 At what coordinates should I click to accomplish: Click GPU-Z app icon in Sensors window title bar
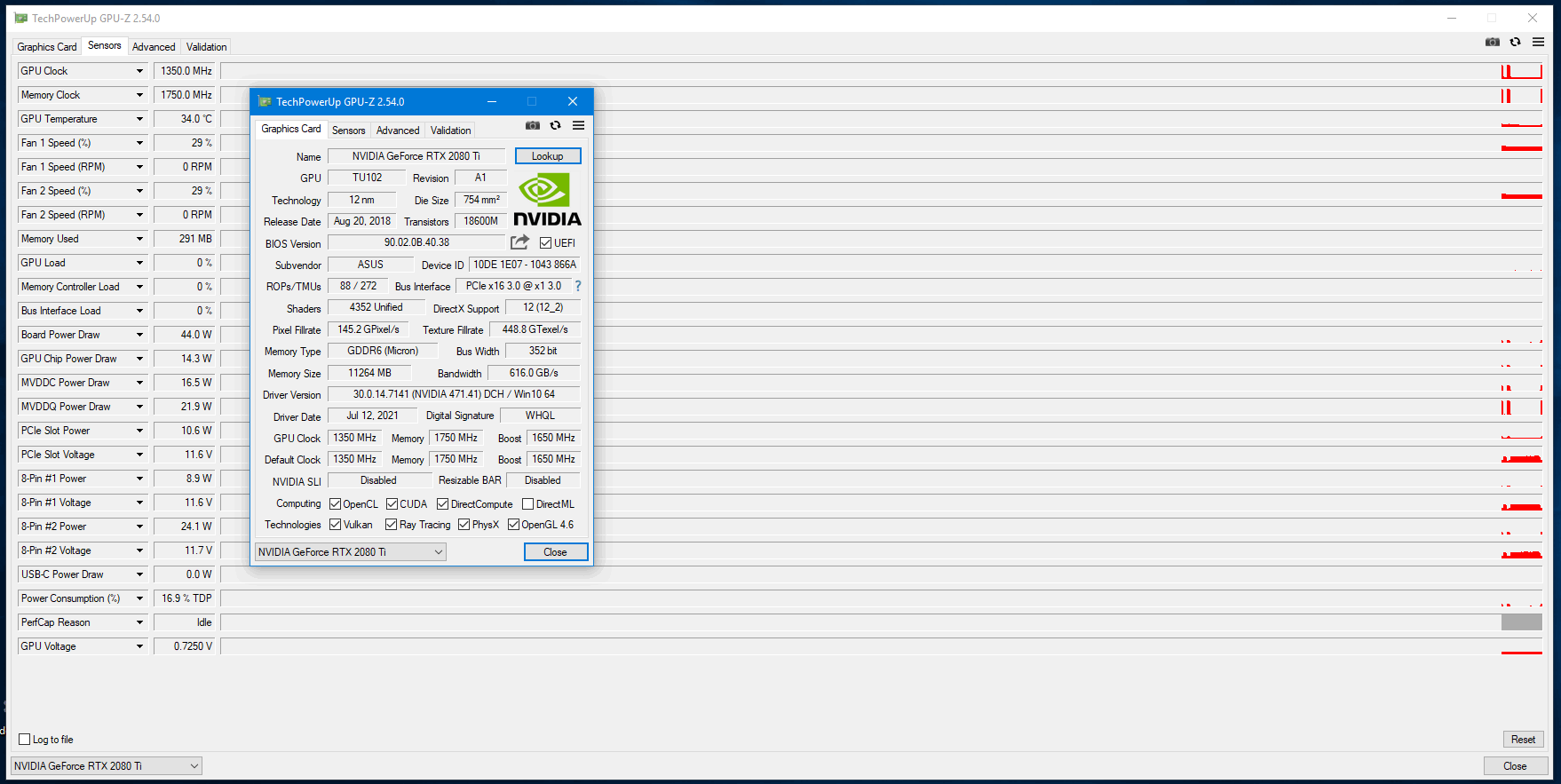pyautogui.click(x=21, y=18)
